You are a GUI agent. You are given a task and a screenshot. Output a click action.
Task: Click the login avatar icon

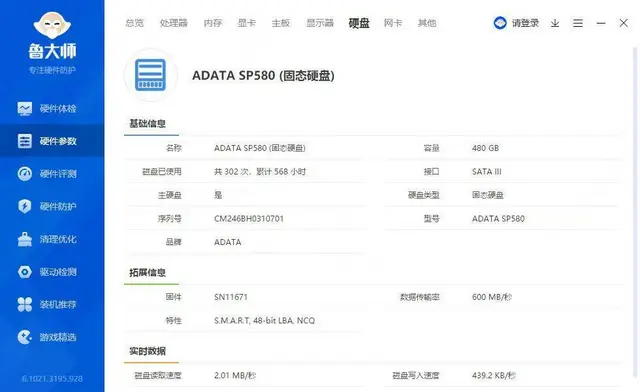coord(500,23)
